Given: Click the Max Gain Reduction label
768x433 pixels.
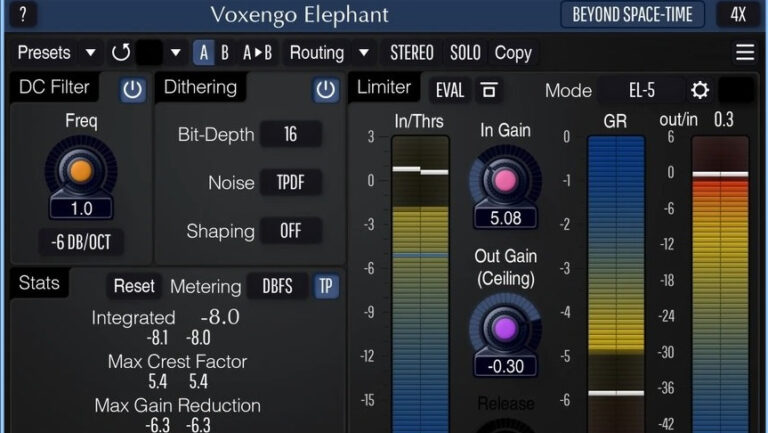Looking at the screenshot, I should 177,405.
